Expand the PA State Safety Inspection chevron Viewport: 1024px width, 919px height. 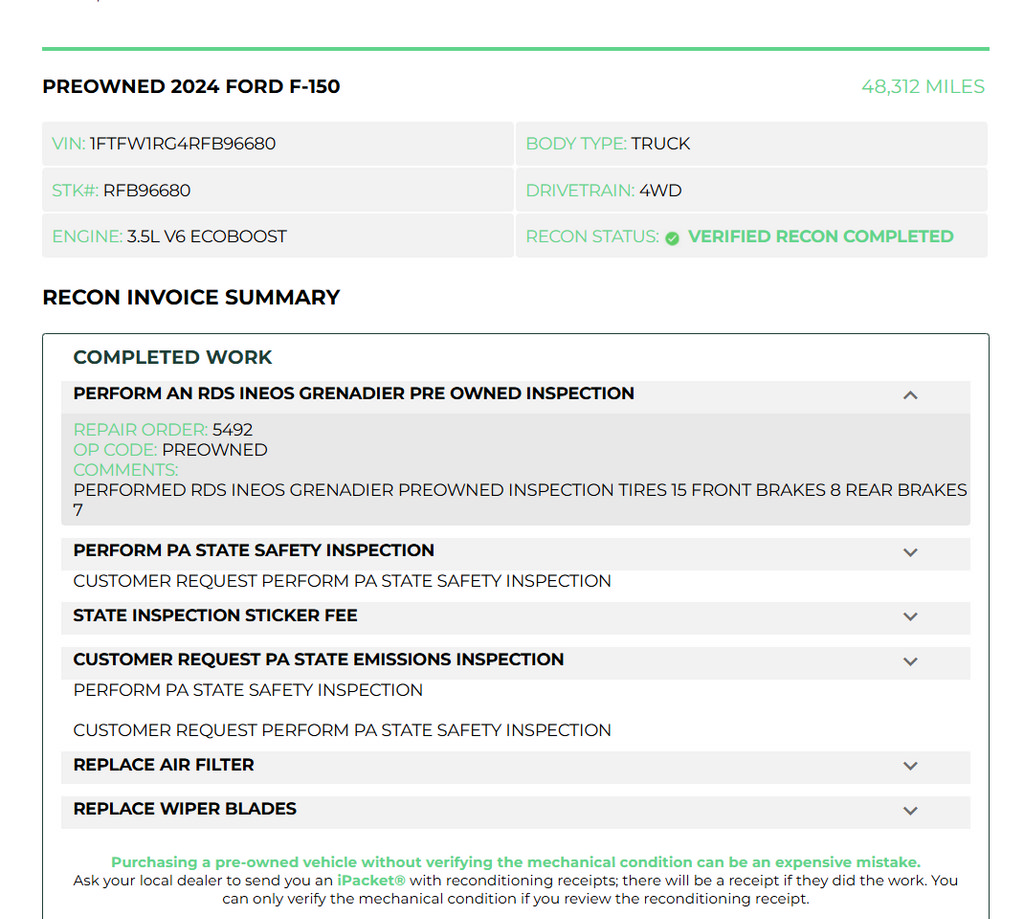click(x=910, y=553)
